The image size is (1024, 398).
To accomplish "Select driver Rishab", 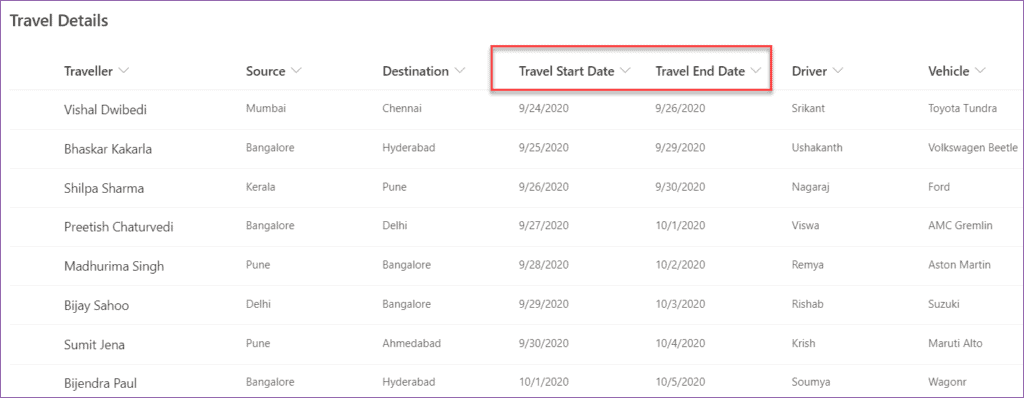I will tap(807, 304).
